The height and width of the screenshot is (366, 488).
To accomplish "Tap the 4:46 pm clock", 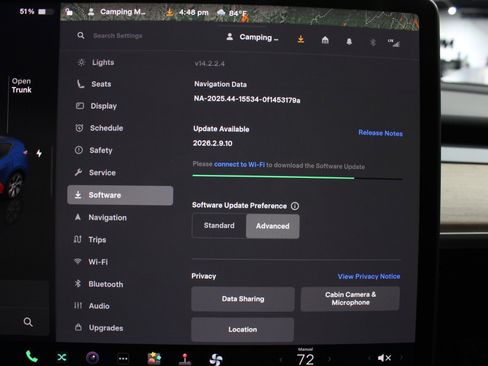I will point(194,13).
